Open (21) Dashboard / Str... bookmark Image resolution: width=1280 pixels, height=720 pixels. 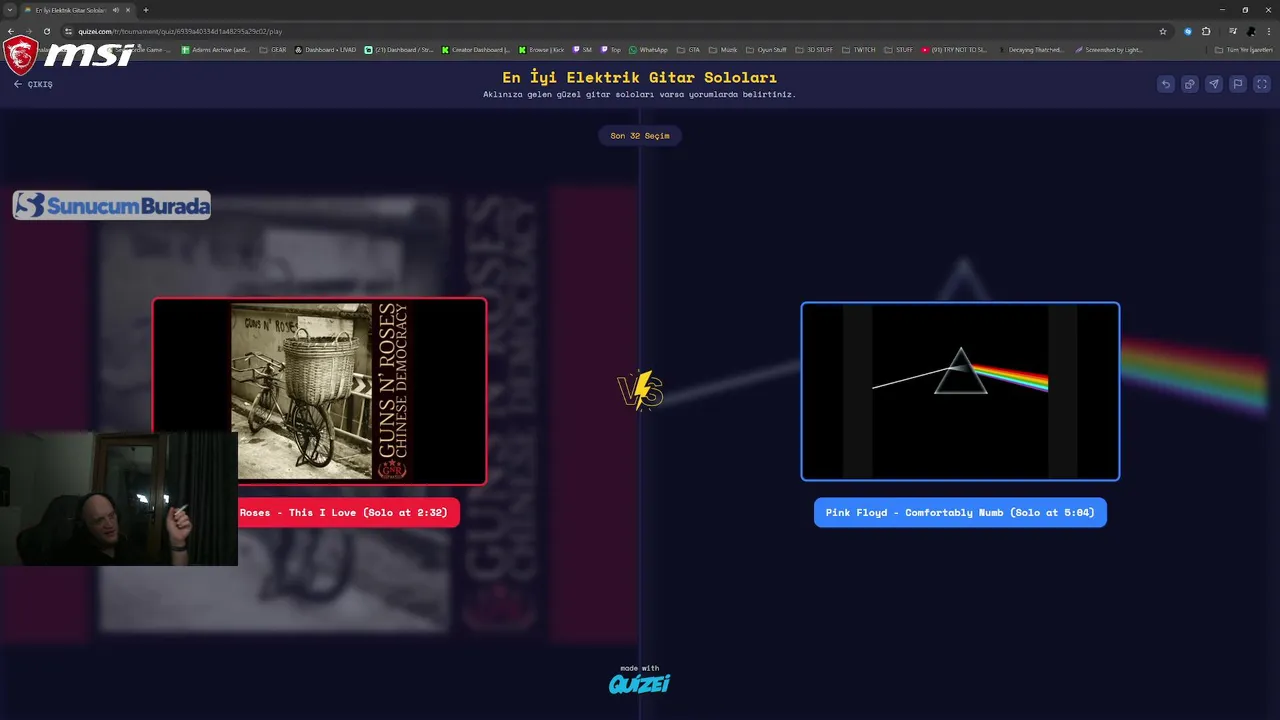399,49
